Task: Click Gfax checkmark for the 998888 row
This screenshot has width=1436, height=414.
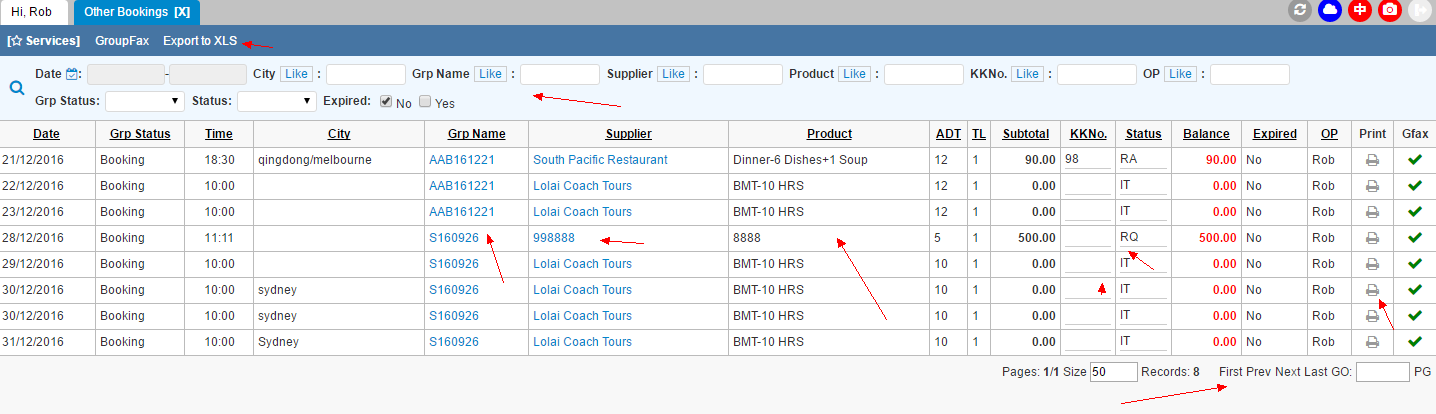Action: point(1413,238)
